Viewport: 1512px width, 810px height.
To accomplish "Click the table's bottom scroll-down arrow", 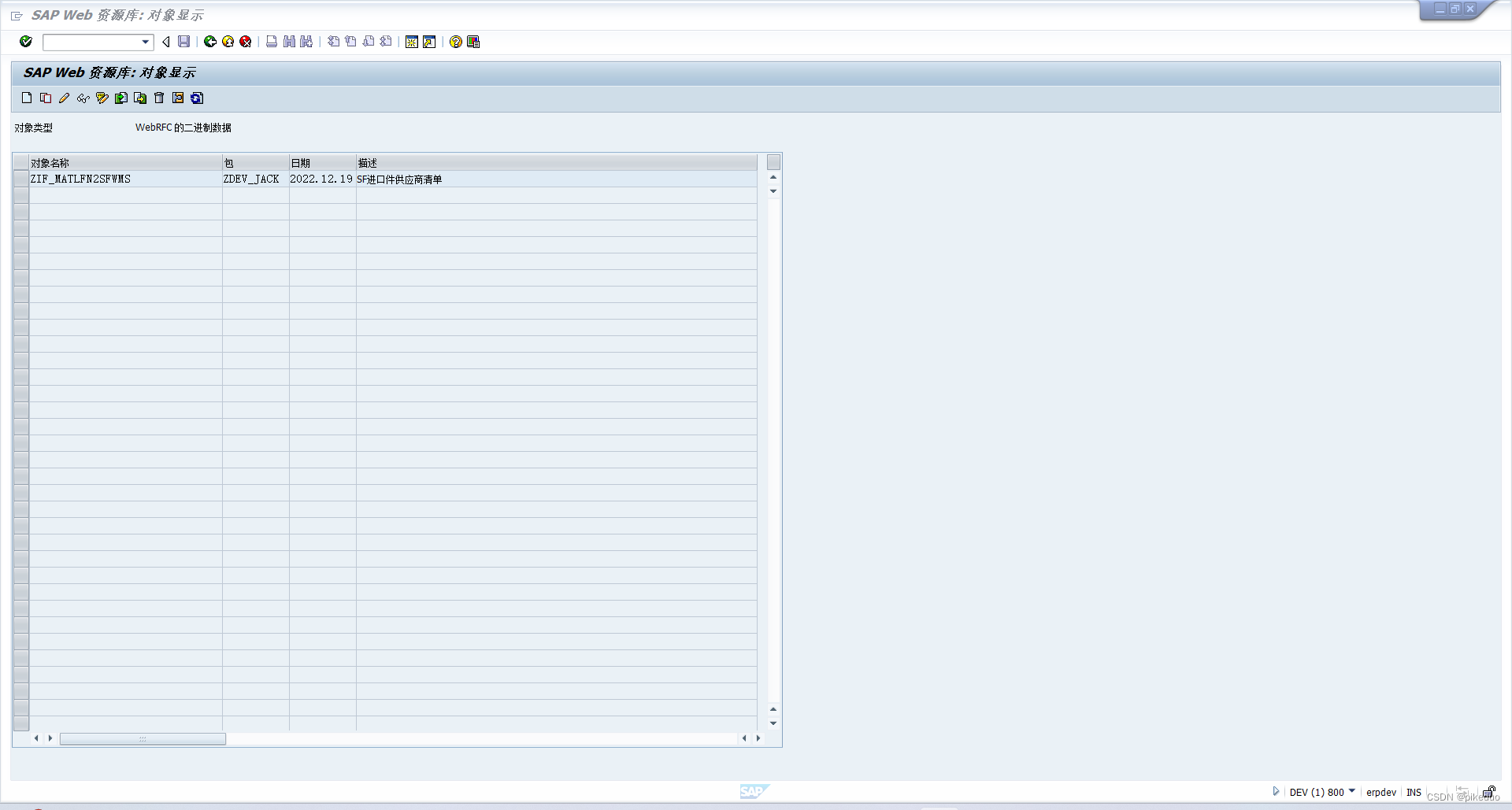I will (773, 723).
